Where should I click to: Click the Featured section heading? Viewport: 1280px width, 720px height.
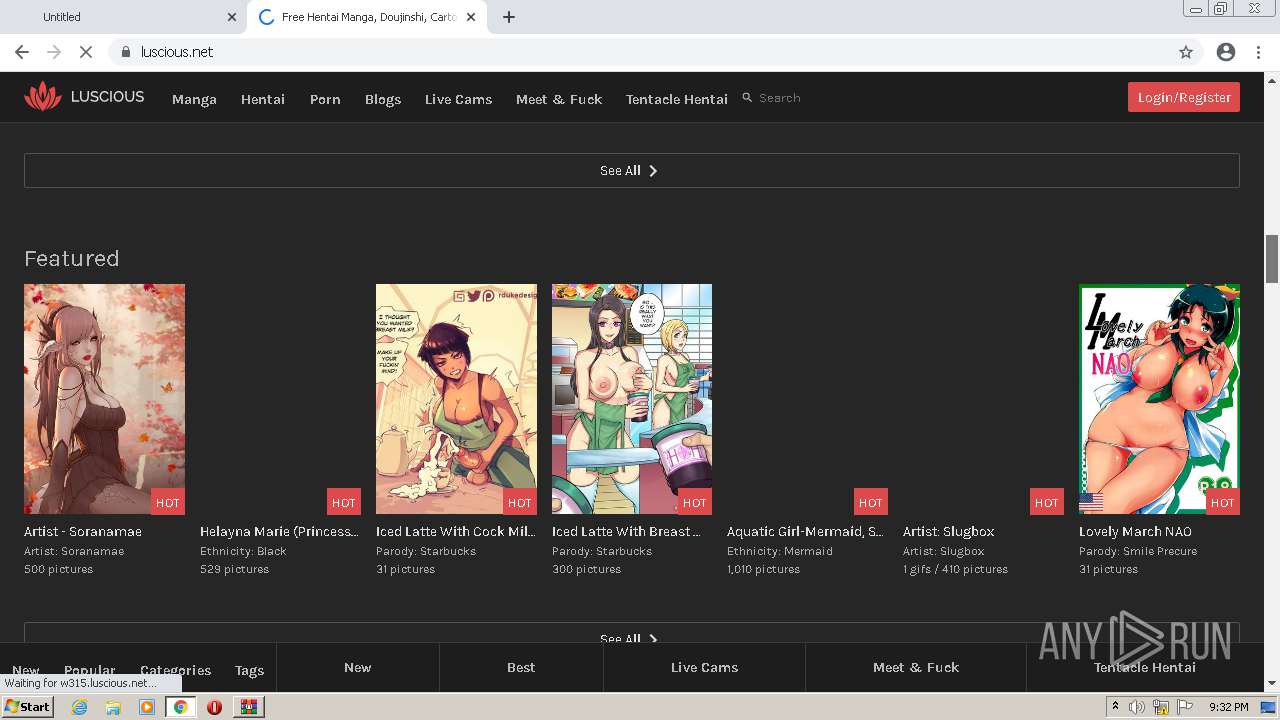[x=71, y=258]
